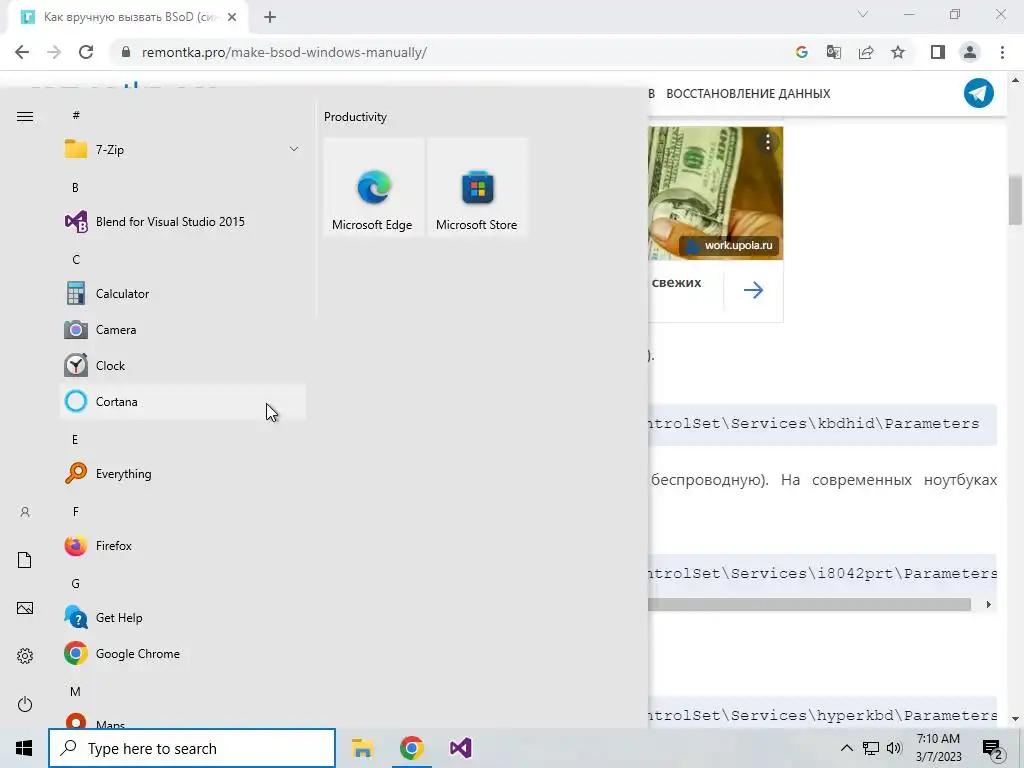Open the user account icon in Start sidebar
Viewport: 1024px width, 768px height.
[25, 512]
